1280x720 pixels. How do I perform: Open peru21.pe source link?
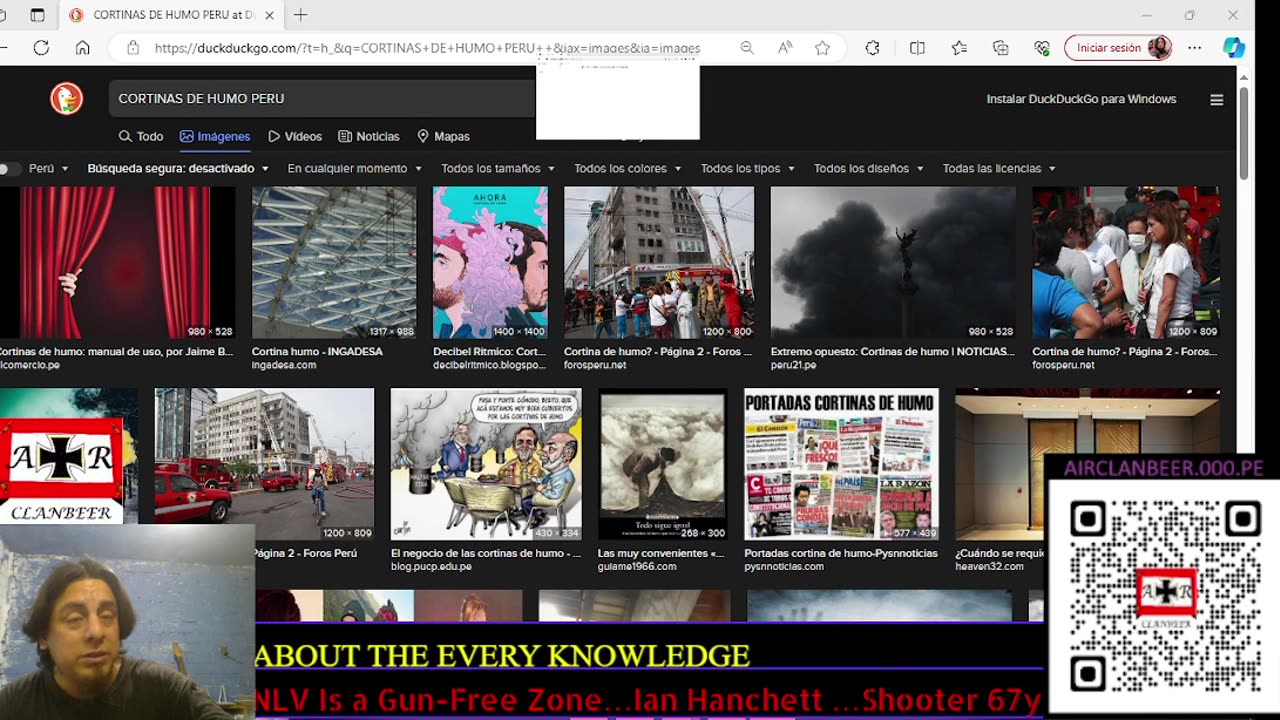pyautogui.click(x=793, y=365)
